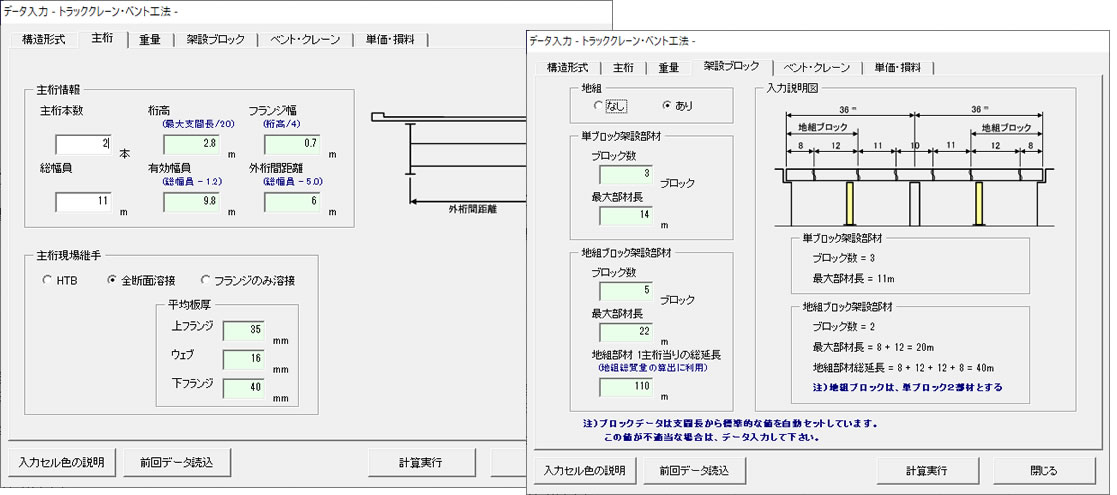Click 総幅員 input field showing 11
The width and height of the screenshot is (1117, 495).
[x=83, y=203]
